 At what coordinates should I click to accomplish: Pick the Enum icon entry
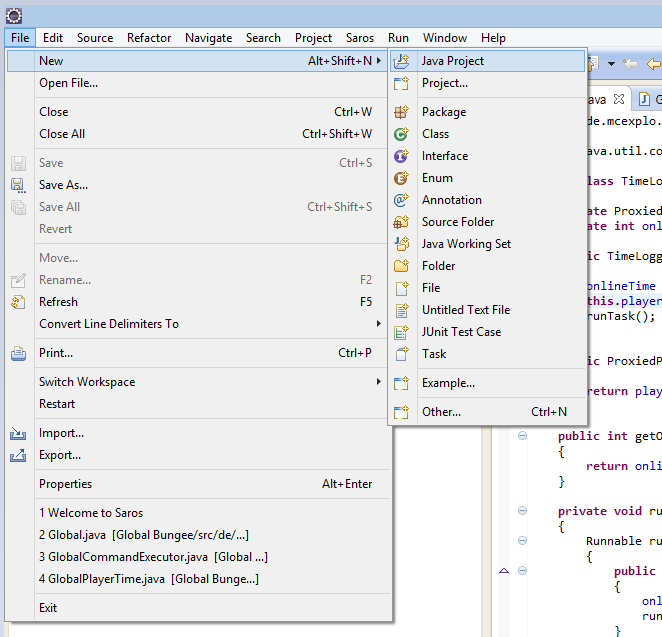(x=402, y=178)
